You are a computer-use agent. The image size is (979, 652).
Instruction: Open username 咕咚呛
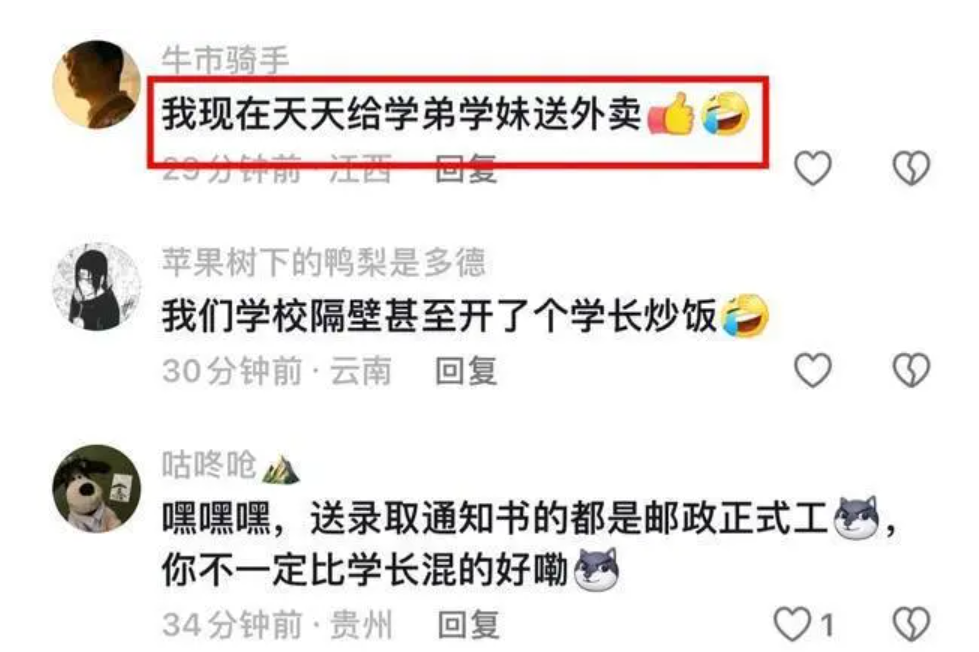pyautogui.click(x=209, y=465)
